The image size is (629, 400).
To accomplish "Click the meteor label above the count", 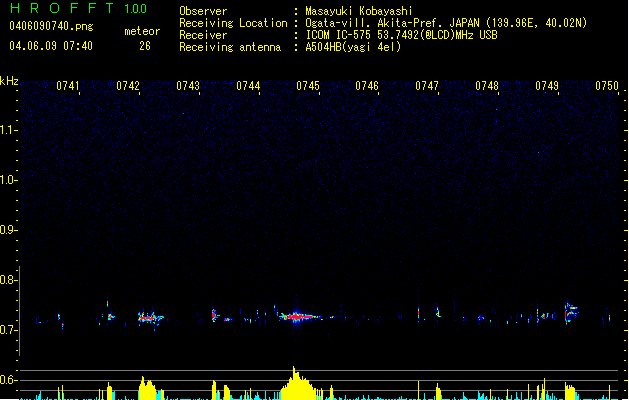I will [142, 31].
